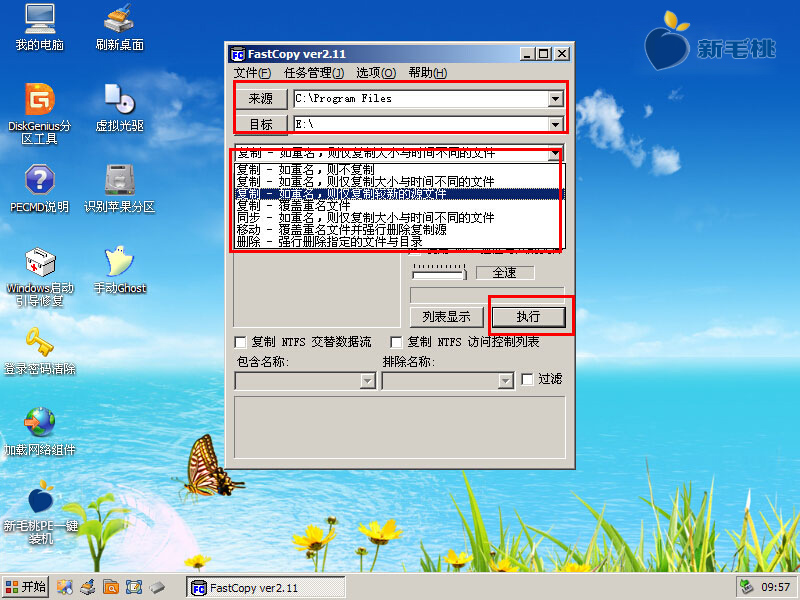Choose 复制 - 如重名，则仅复制较新的源文件 option
The height and width of the screenshot is (600, 800).
398,194
